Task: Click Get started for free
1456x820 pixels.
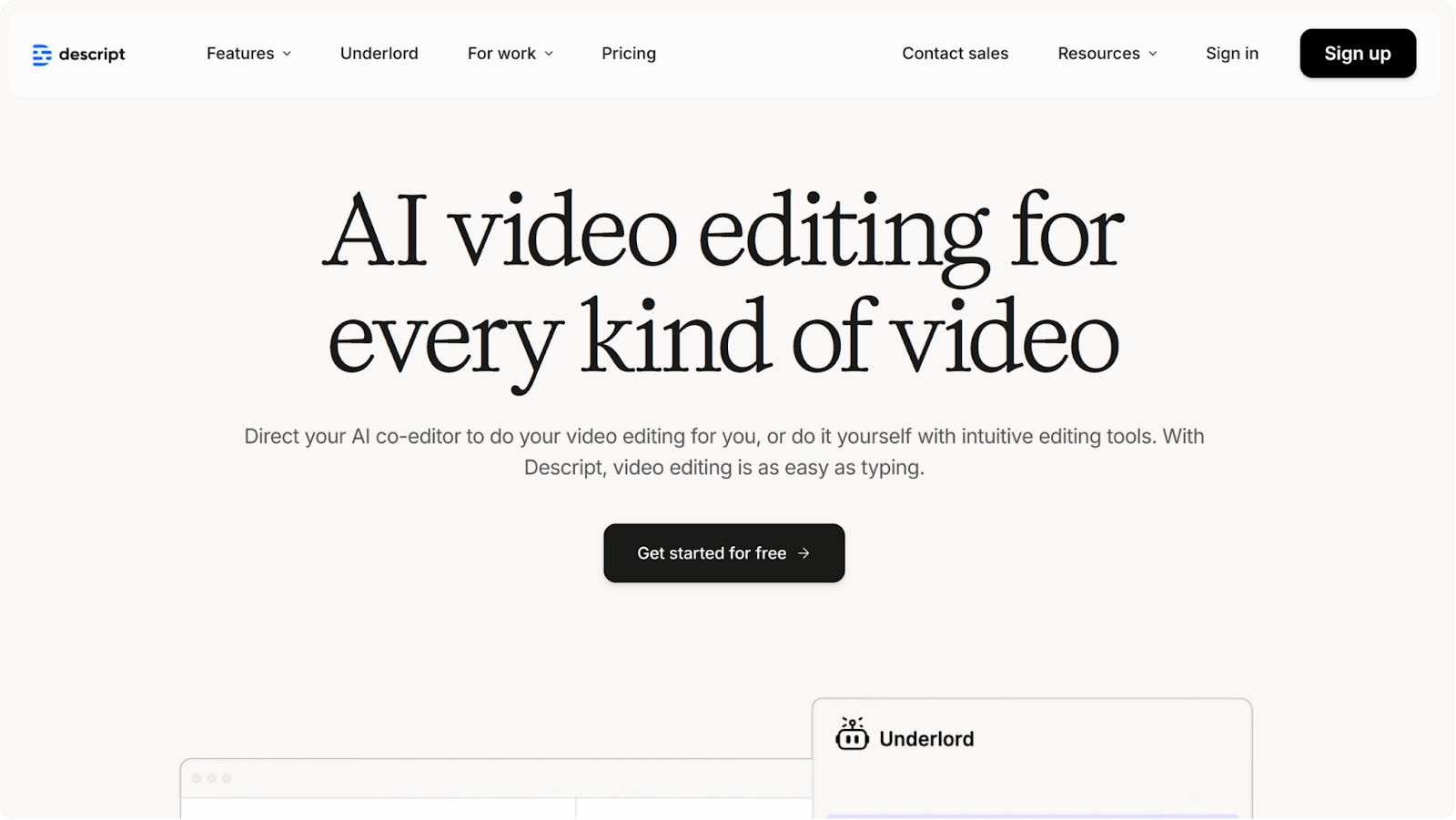Action: pyautogui.click(x=723, y=553)
